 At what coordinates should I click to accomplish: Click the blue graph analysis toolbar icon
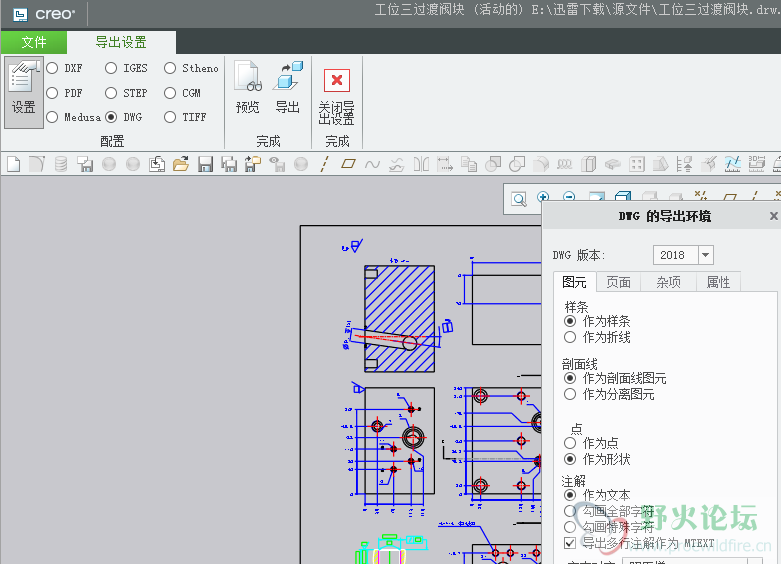point(732,164)
